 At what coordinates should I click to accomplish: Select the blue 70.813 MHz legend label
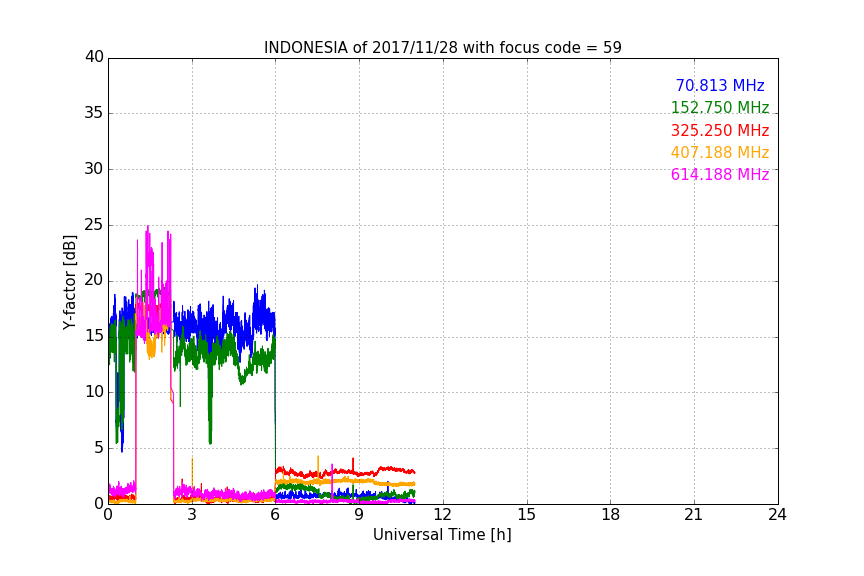click(x=720, y=85)
